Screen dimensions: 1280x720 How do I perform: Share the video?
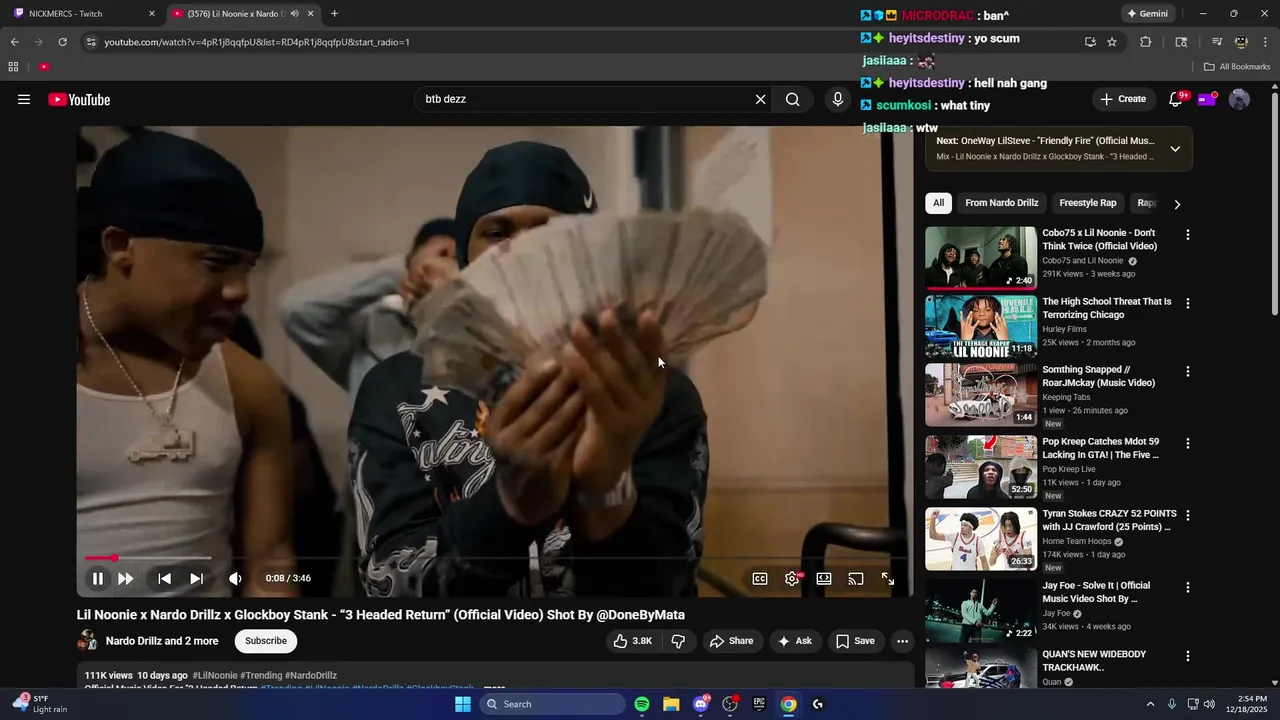pyautogui.click(x=731, y=641)
